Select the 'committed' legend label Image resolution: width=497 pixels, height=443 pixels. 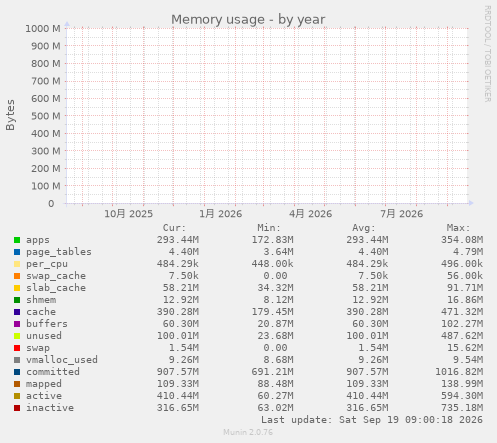pyautogui.click(x=53, y=372)
